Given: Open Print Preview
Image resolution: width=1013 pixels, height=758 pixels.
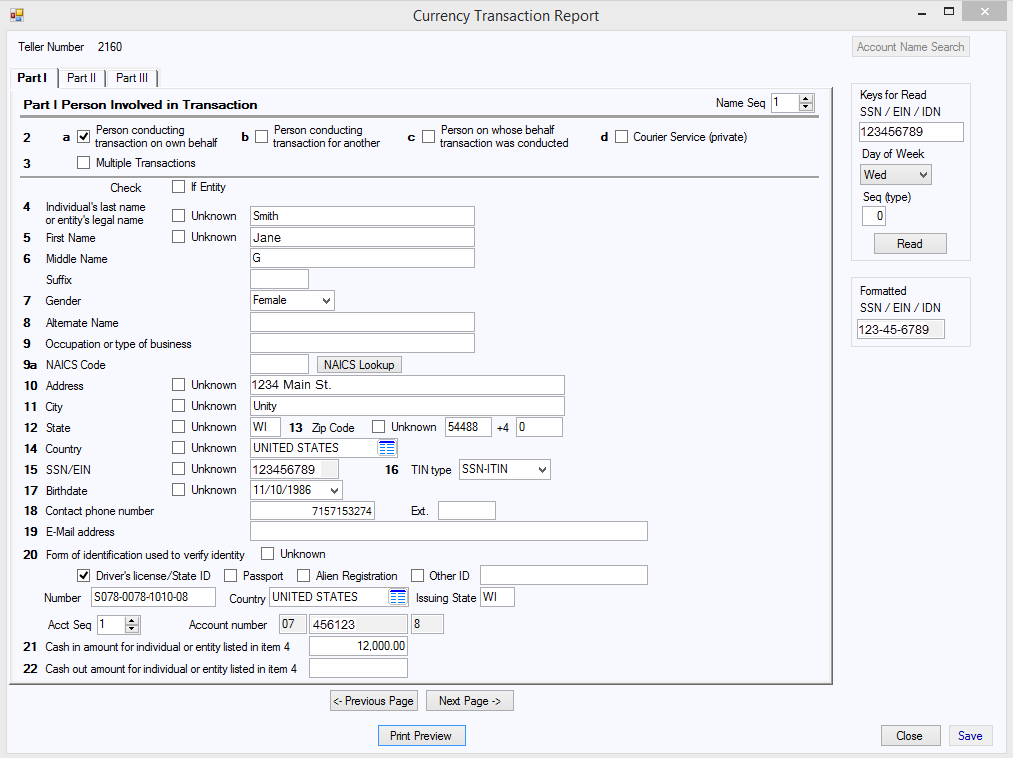Looking at the screenshot, I should coord(421,736).
